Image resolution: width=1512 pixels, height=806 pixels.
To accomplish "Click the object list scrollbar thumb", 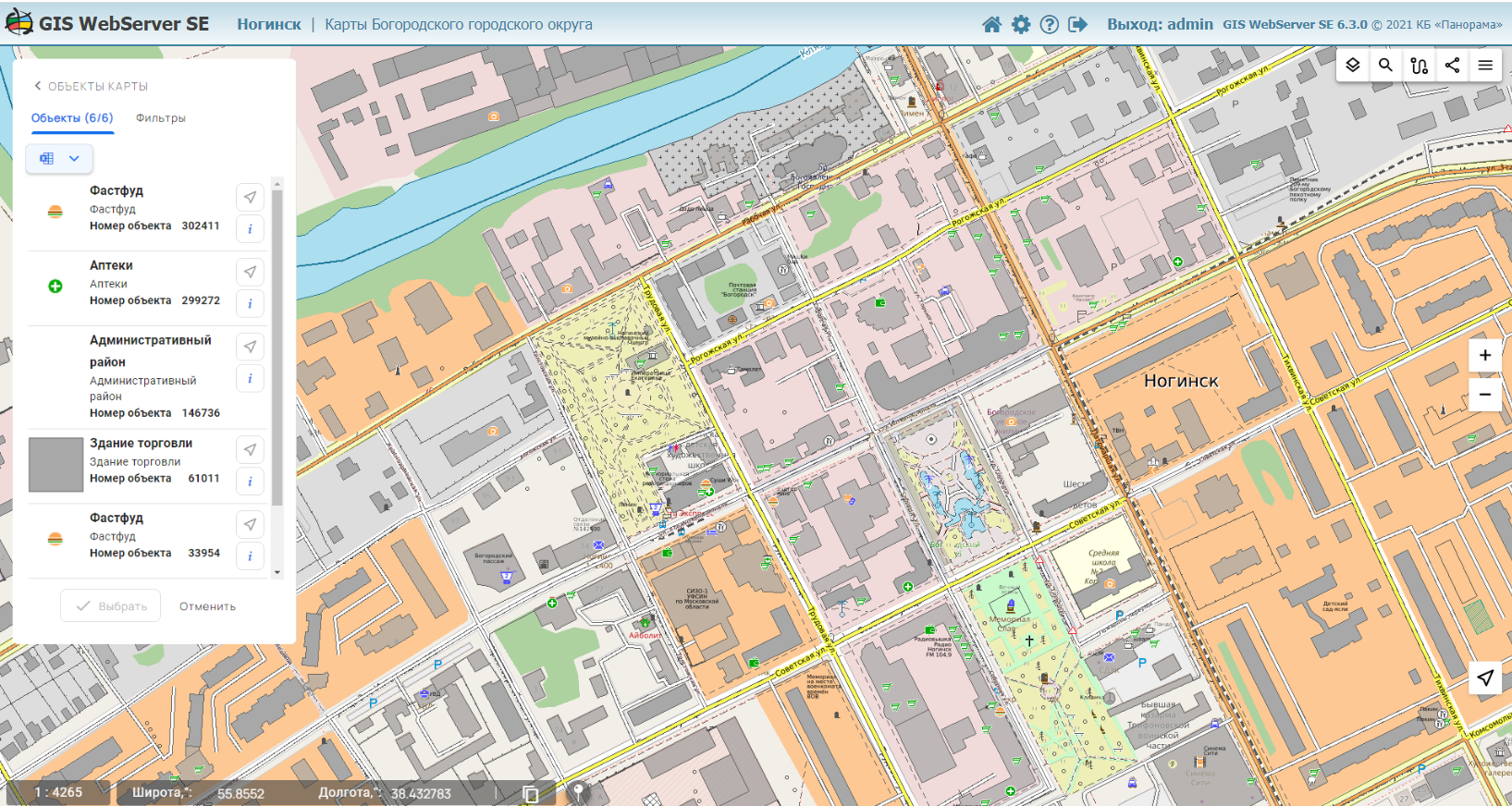I will tap(277, 348).
